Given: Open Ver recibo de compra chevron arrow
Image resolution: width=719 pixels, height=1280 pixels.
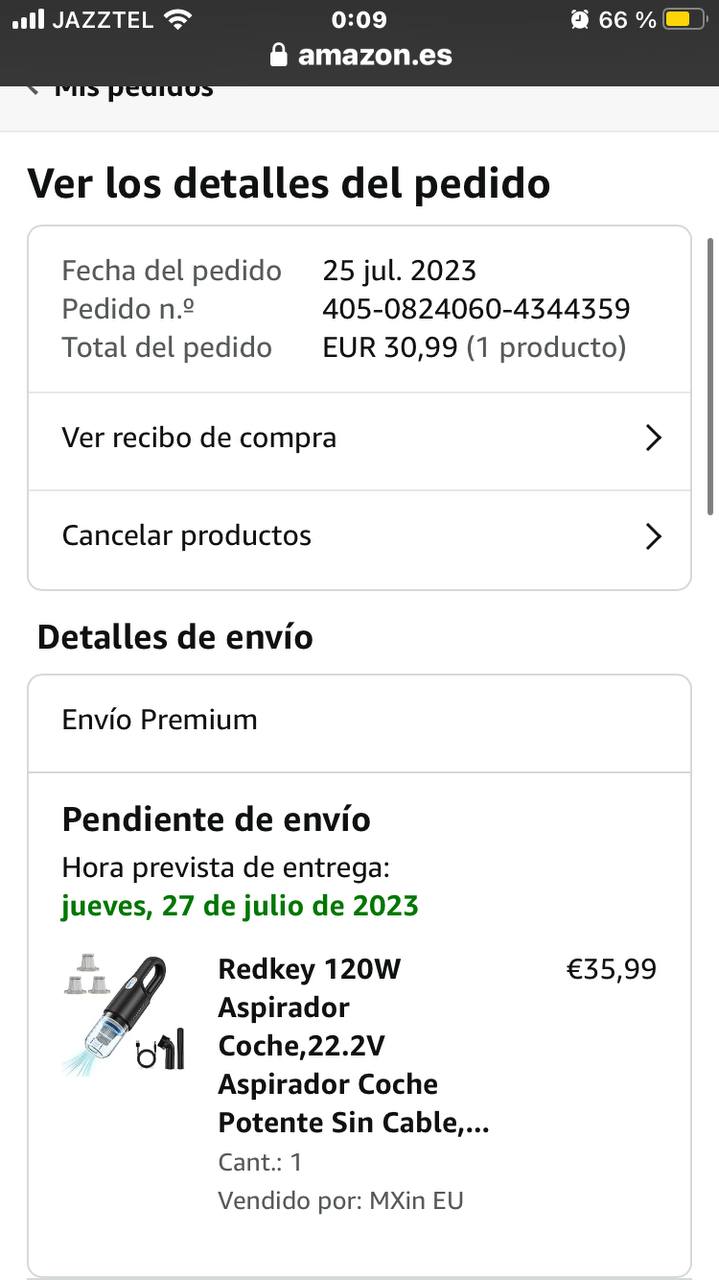Looking at the screenshot, I should (653, 438).
